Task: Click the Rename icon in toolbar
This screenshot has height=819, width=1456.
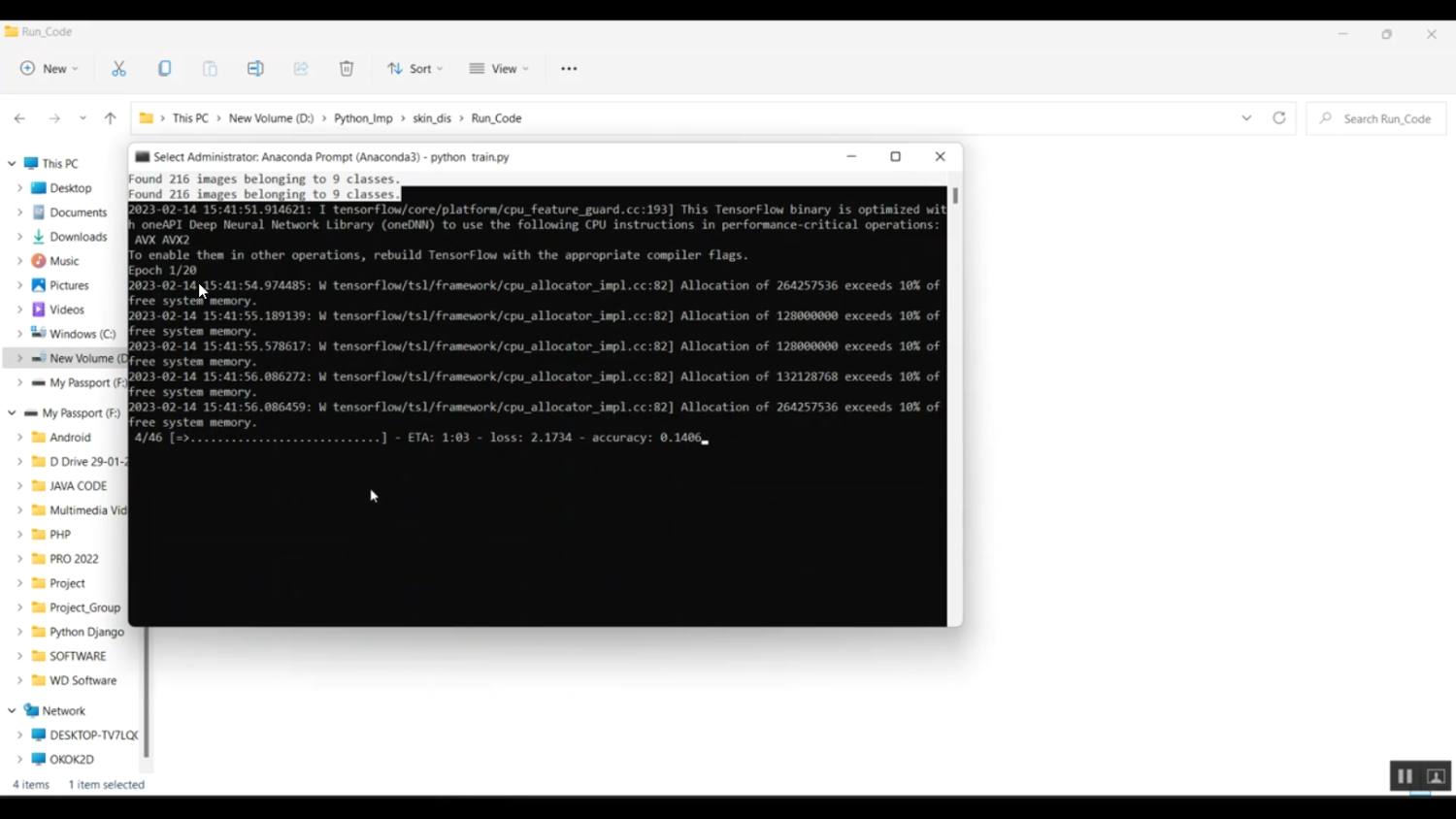Action: (255, 69)
